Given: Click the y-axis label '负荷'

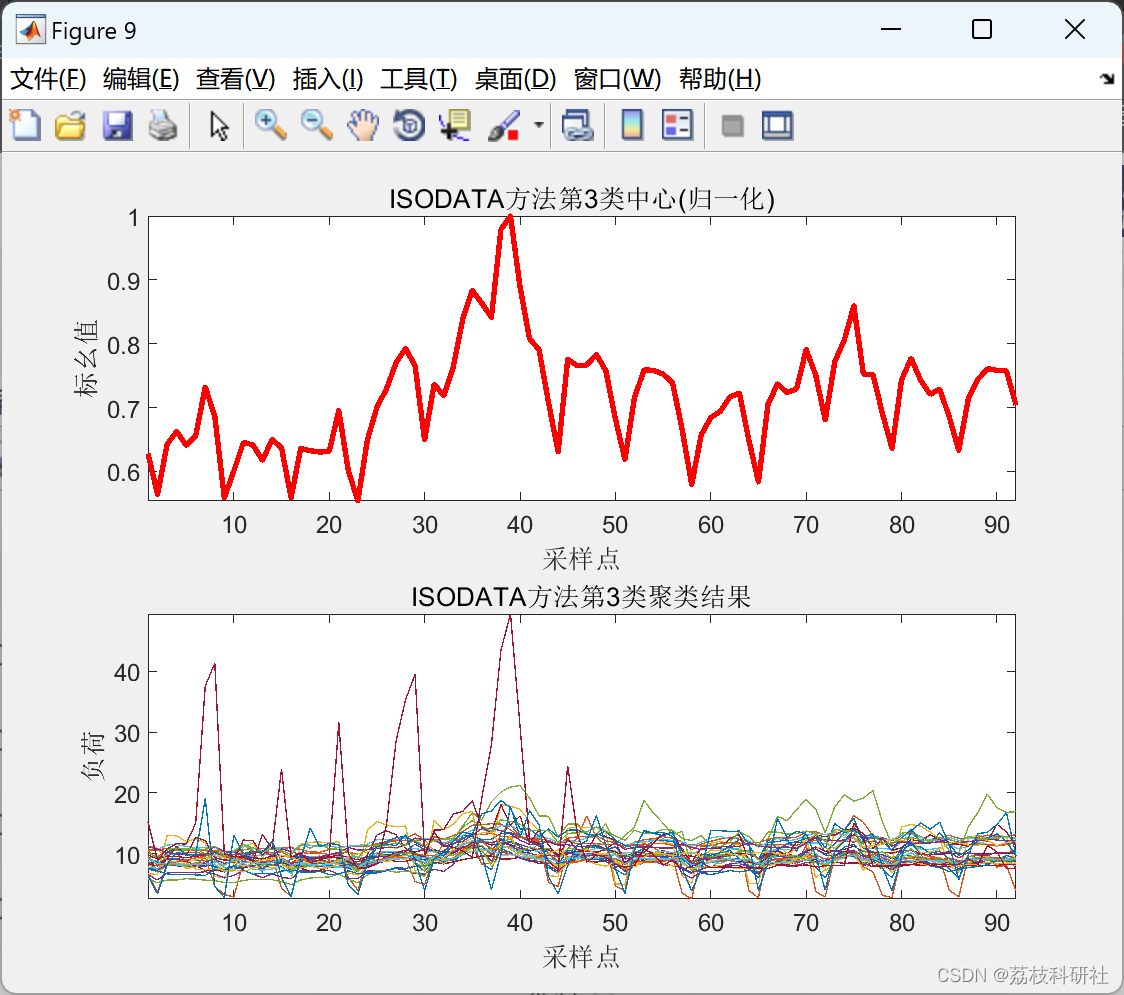Looking at the screenshot, I should [x=92, y=756].
